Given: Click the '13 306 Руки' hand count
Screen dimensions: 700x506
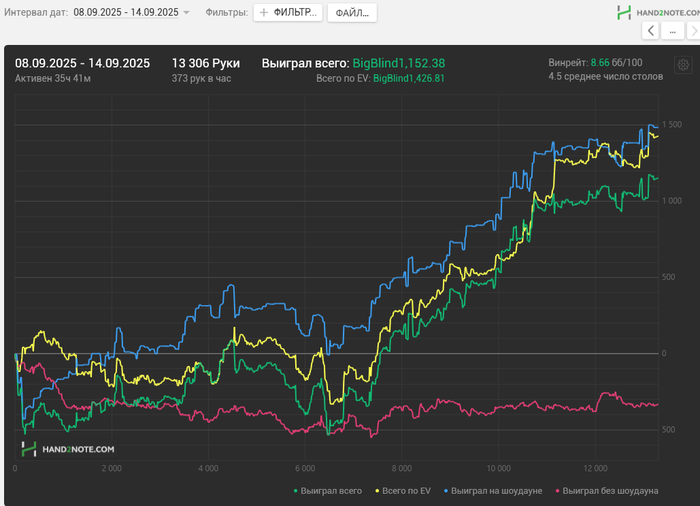Looking at the screenshot, I should [x=206, y=63].
